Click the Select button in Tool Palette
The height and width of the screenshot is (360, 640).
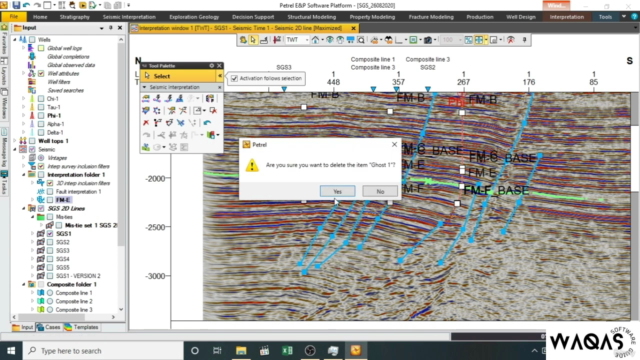click(x=178, y=76)
